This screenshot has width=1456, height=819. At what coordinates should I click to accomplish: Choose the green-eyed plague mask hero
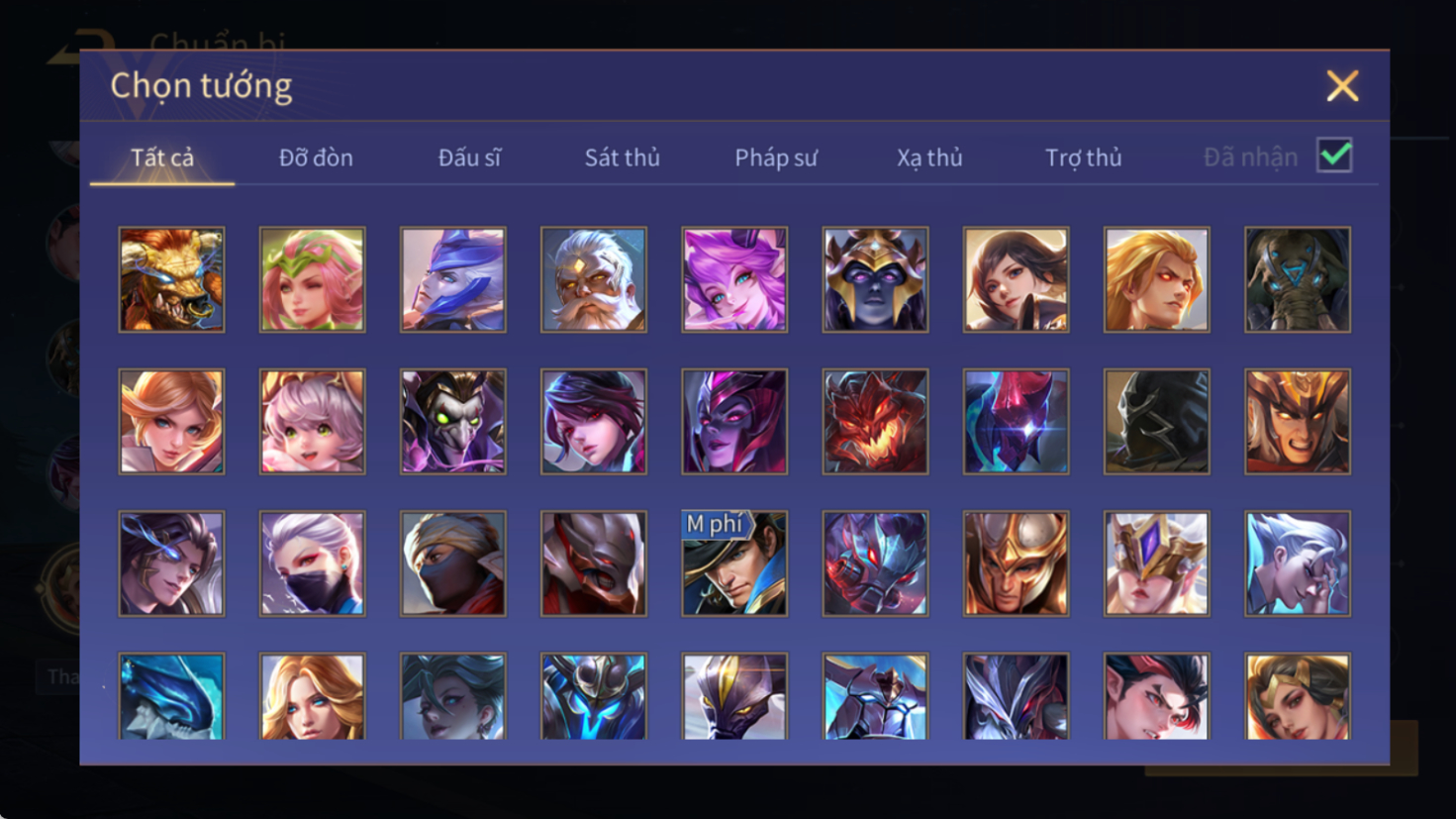click(x=453, y=422)
